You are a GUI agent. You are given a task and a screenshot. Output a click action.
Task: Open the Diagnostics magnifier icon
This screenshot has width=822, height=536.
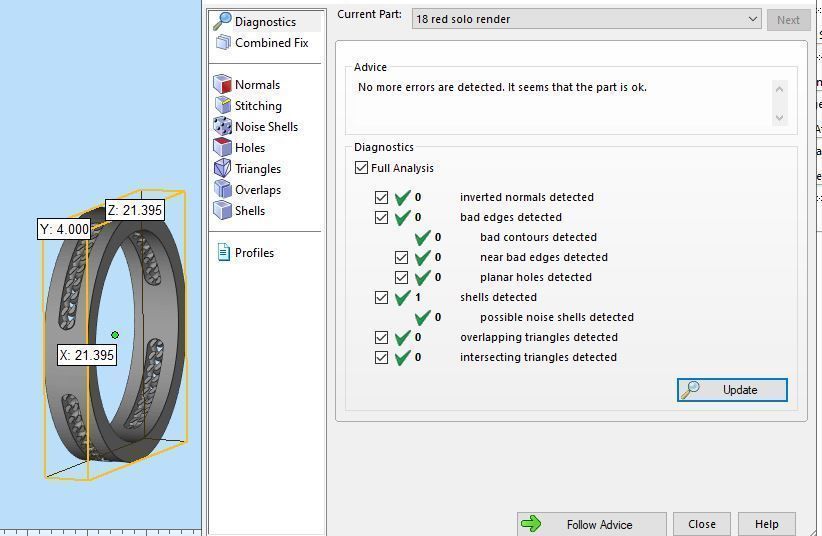pos(222,21)
